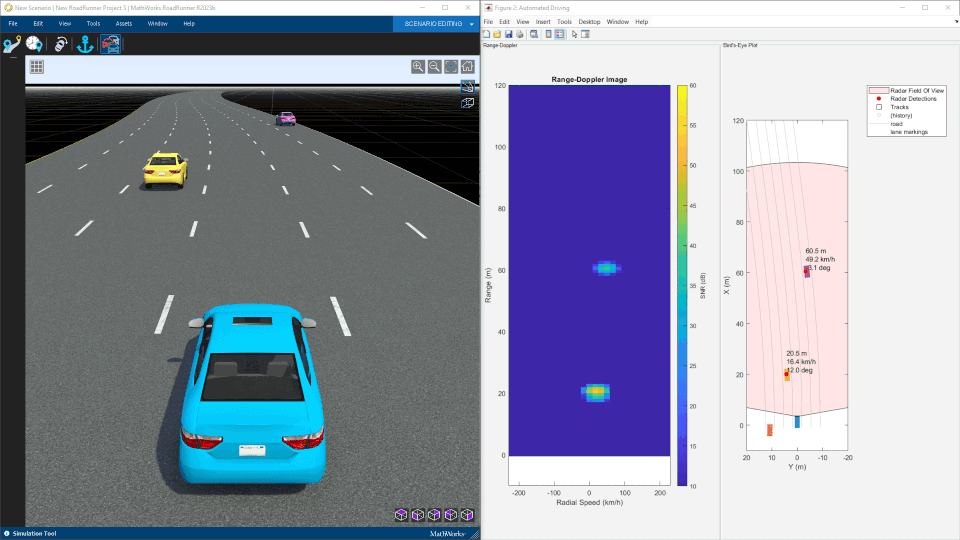Viewport: 960px width, 540px height.
Task: Select the yellow car in scene
Action: pos(165,169)
